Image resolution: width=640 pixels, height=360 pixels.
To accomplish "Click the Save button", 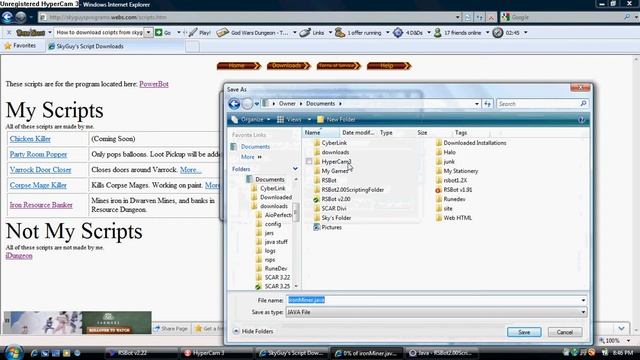I will (524, 332).
